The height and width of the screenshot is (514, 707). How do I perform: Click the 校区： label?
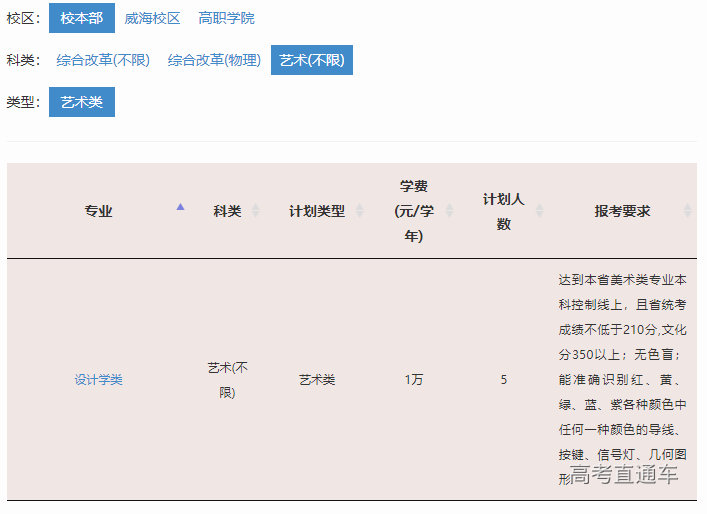[x=23, y=18]
